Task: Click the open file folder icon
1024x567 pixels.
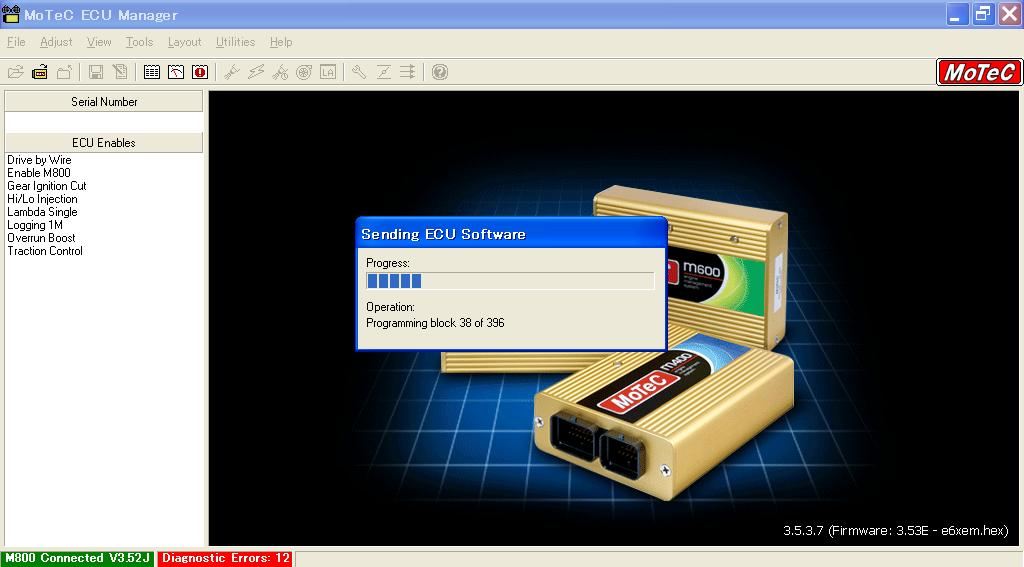Action: (x=16, y=72)
